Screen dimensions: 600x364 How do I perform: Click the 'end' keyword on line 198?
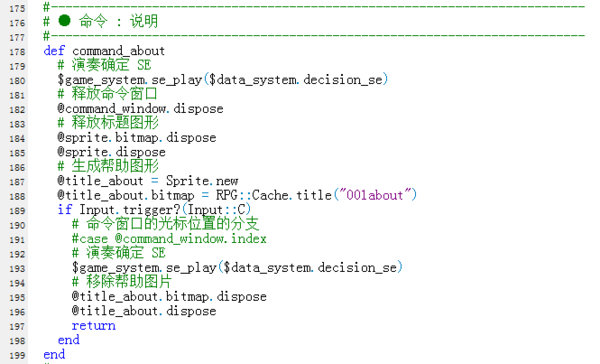68,340
